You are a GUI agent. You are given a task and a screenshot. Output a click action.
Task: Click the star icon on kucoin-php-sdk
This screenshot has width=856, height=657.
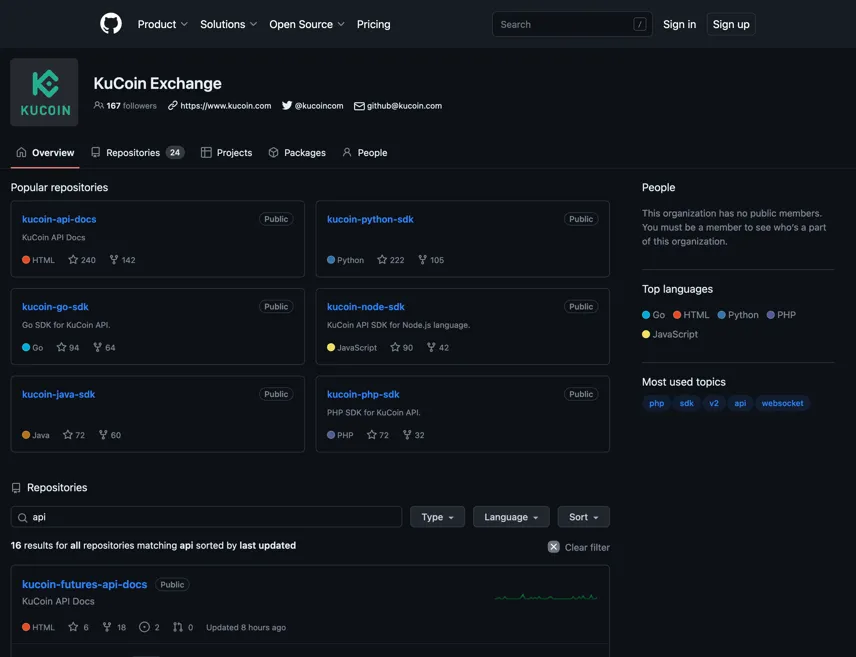pos(372,435)
